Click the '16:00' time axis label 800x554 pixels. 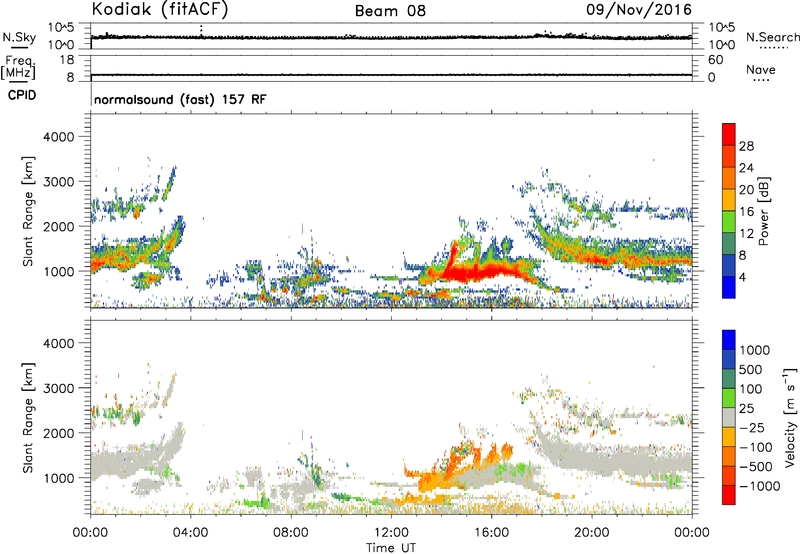click(491, 533)
